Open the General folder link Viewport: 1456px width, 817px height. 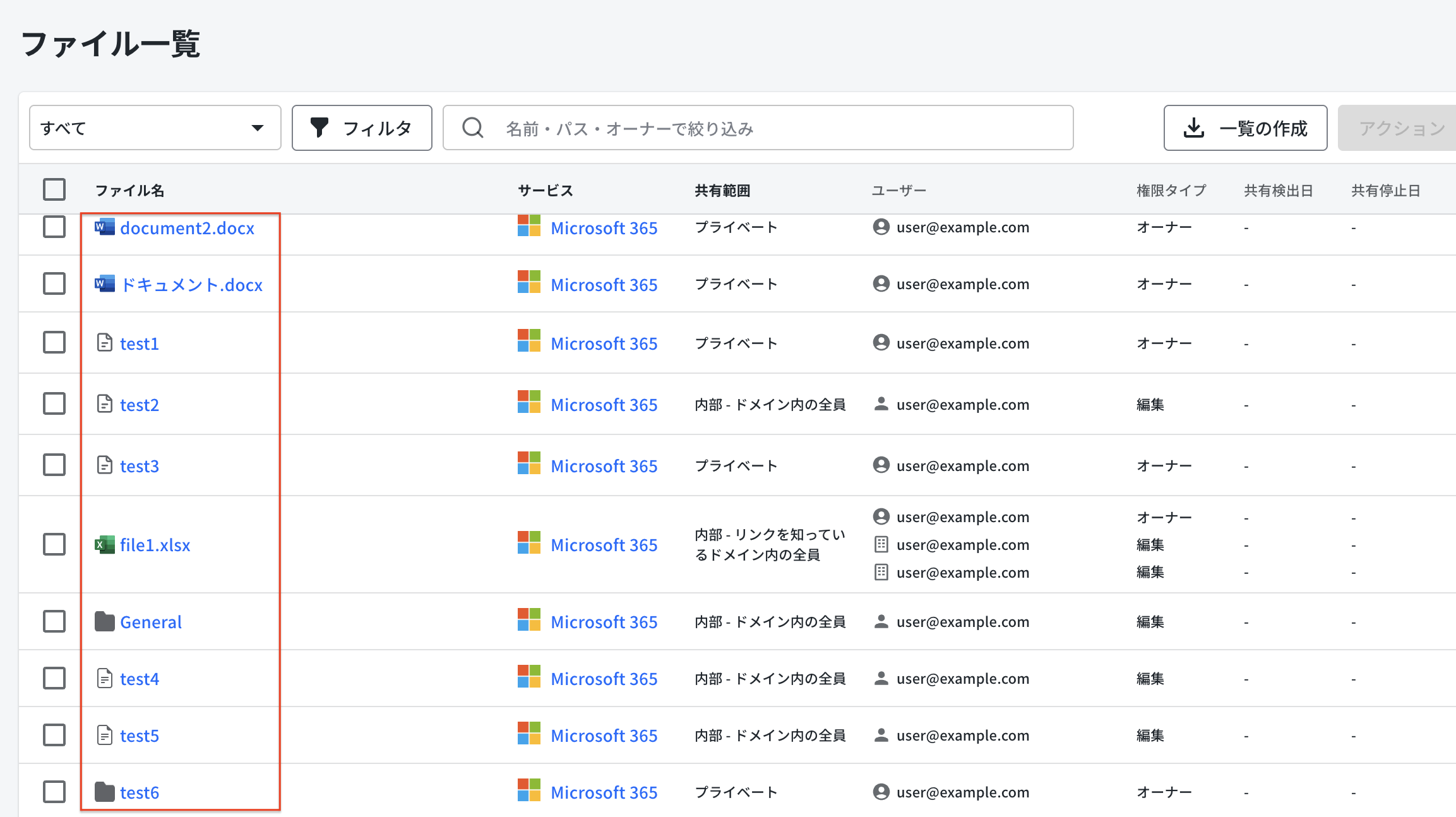[x=151, y=622]
